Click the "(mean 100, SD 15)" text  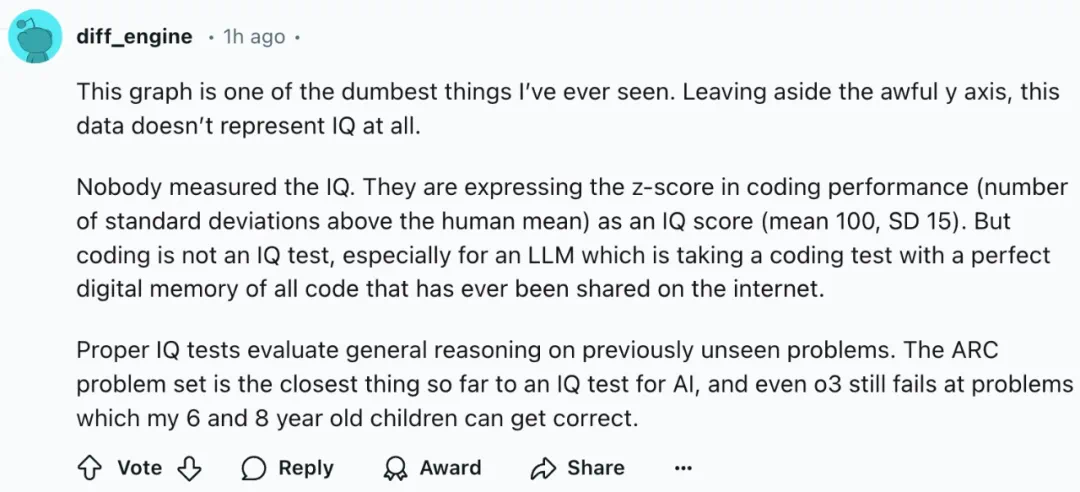847,220
